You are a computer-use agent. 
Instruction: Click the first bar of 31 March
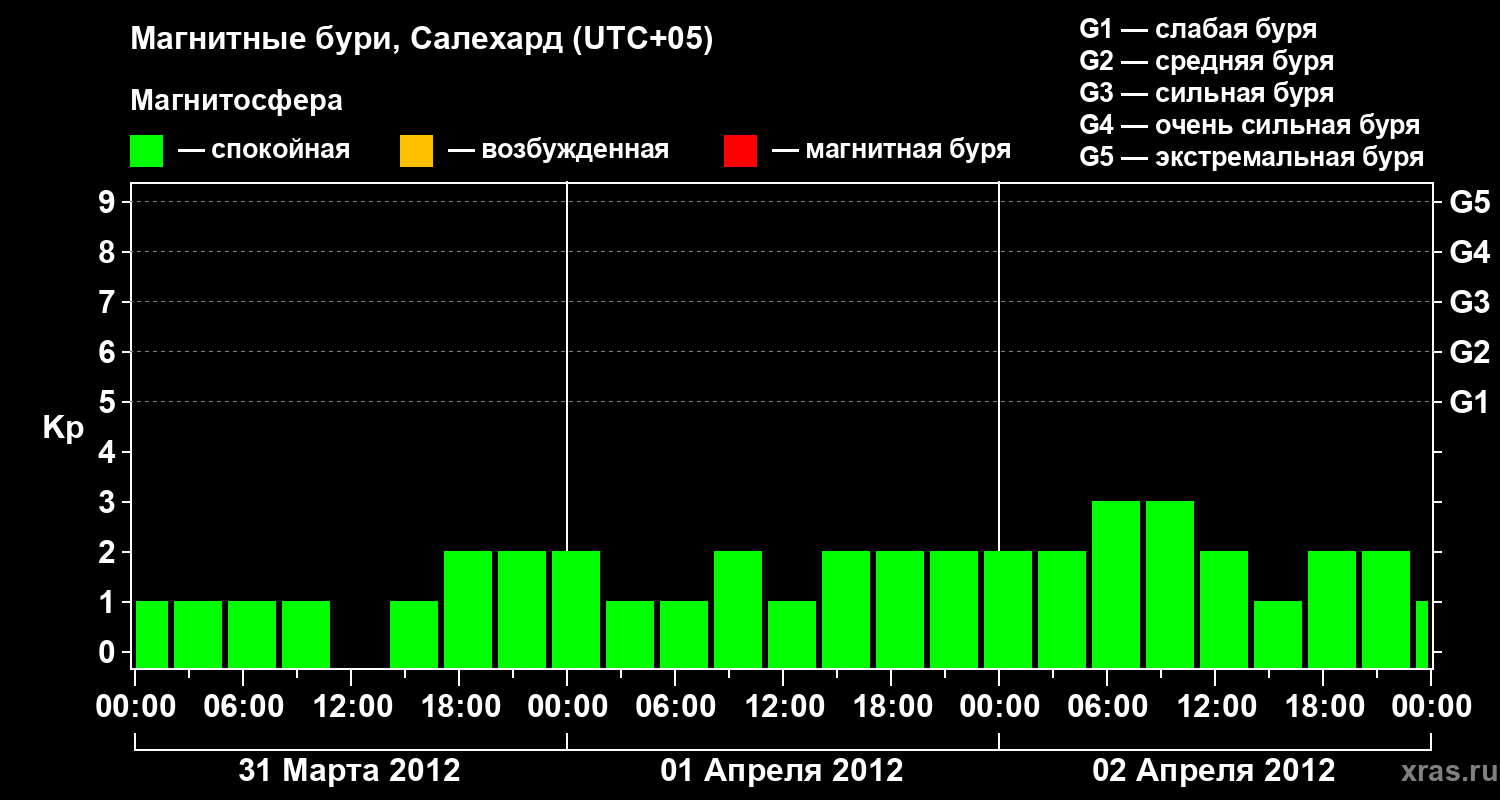coord(152,634)
